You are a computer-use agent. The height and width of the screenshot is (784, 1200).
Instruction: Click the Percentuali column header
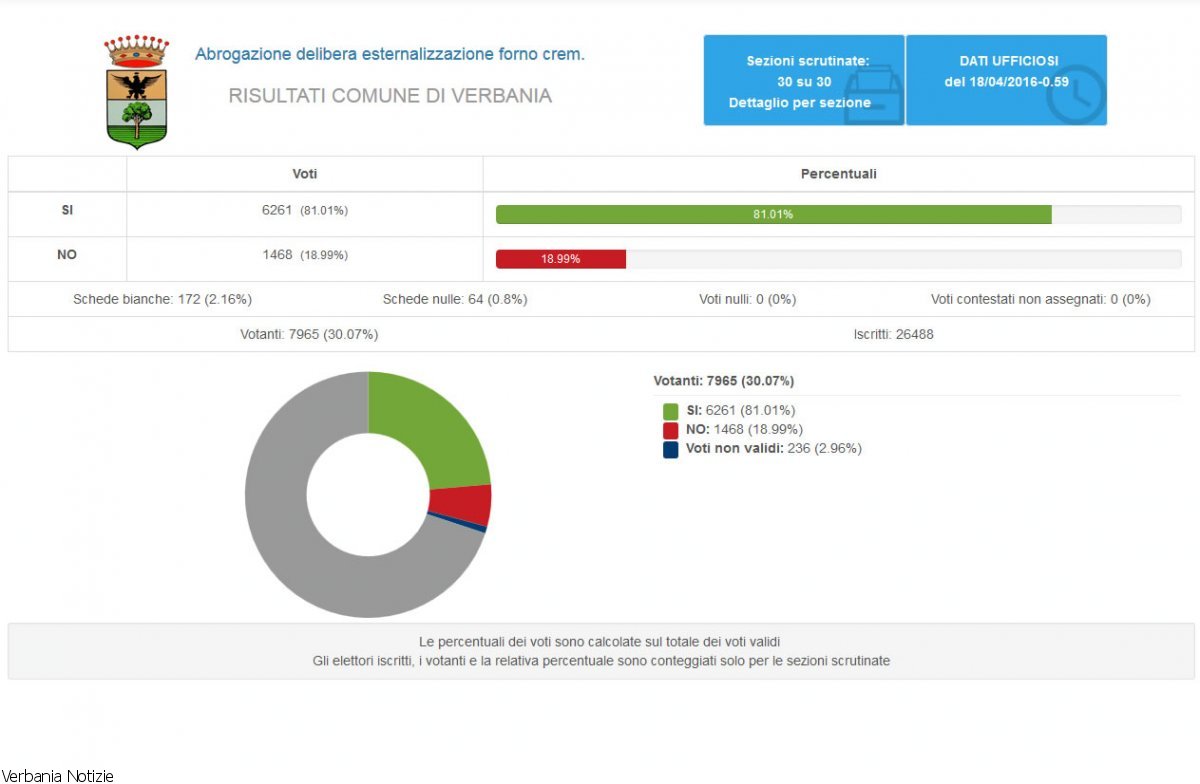[x=838, y=174]
